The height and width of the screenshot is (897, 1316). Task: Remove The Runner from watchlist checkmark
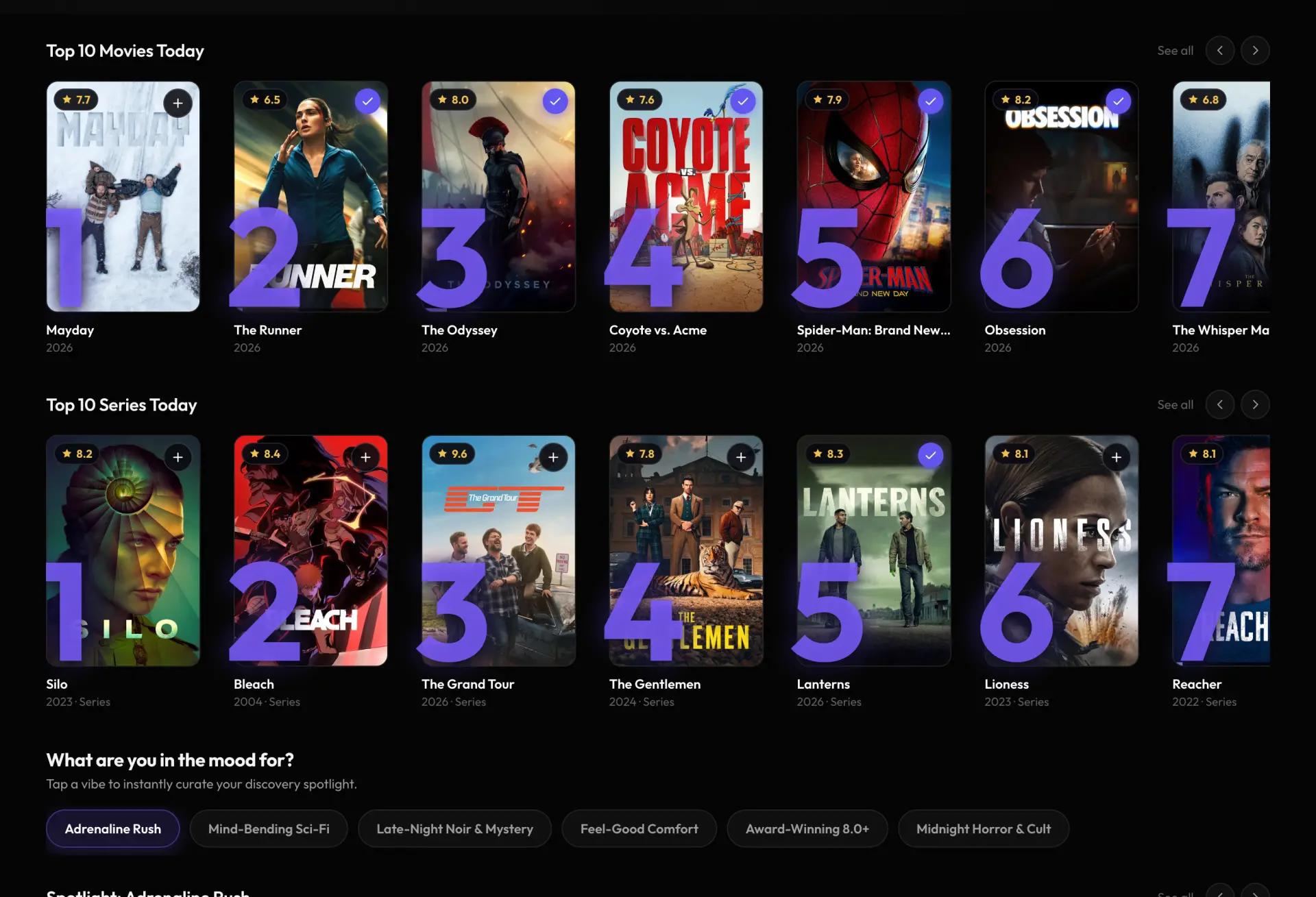click(367, 101)
